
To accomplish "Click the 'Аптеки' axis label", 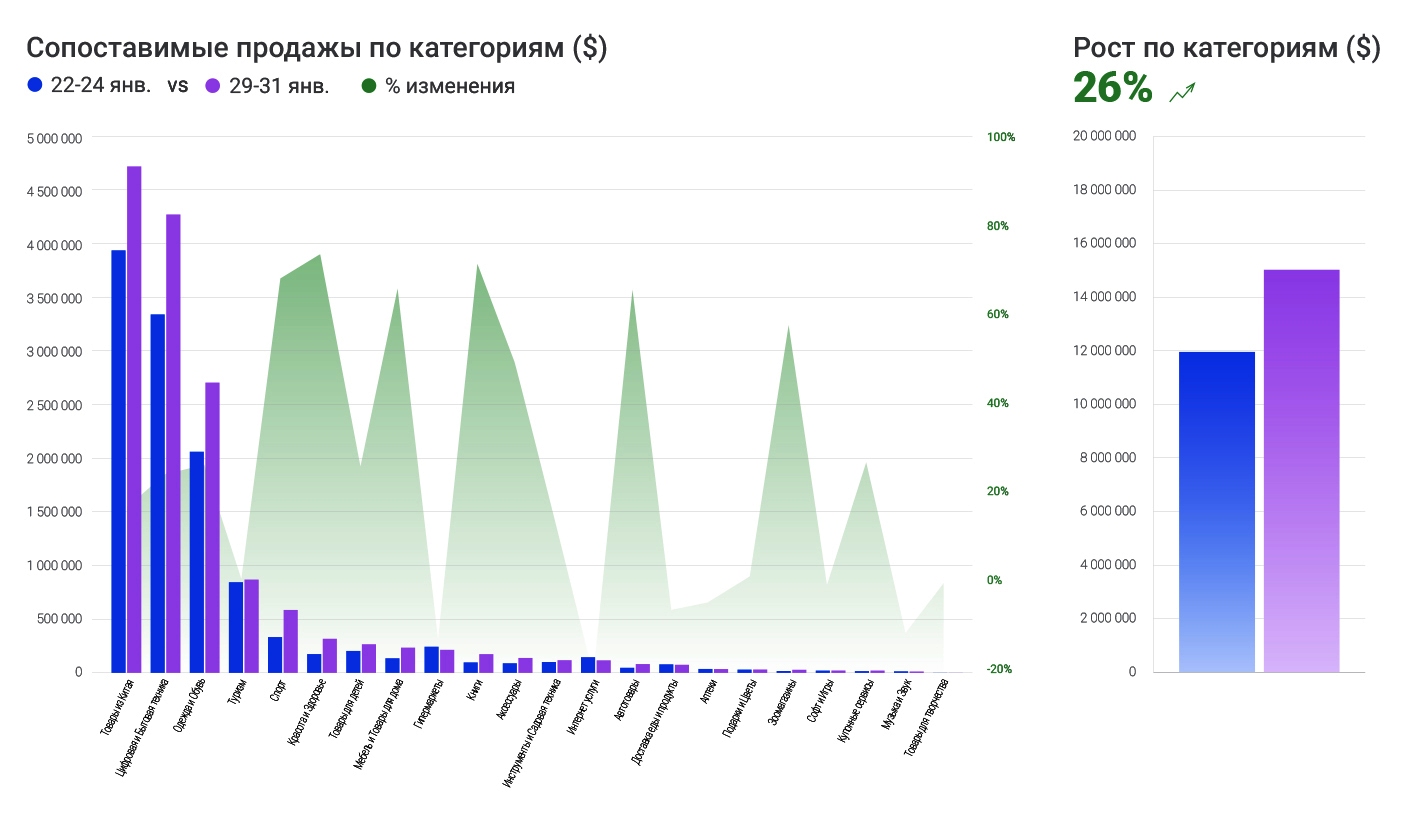I will (x=708, y=692).
